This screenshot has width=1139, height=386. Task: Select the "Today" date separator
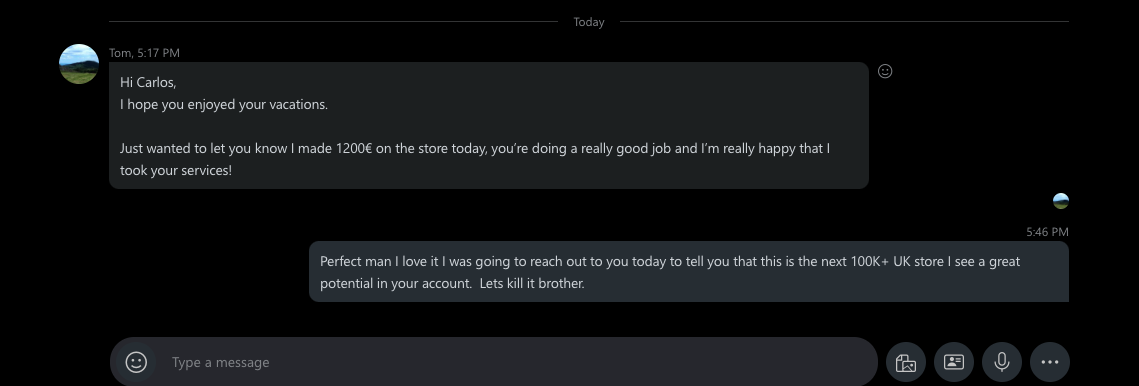tap(588, 22)
